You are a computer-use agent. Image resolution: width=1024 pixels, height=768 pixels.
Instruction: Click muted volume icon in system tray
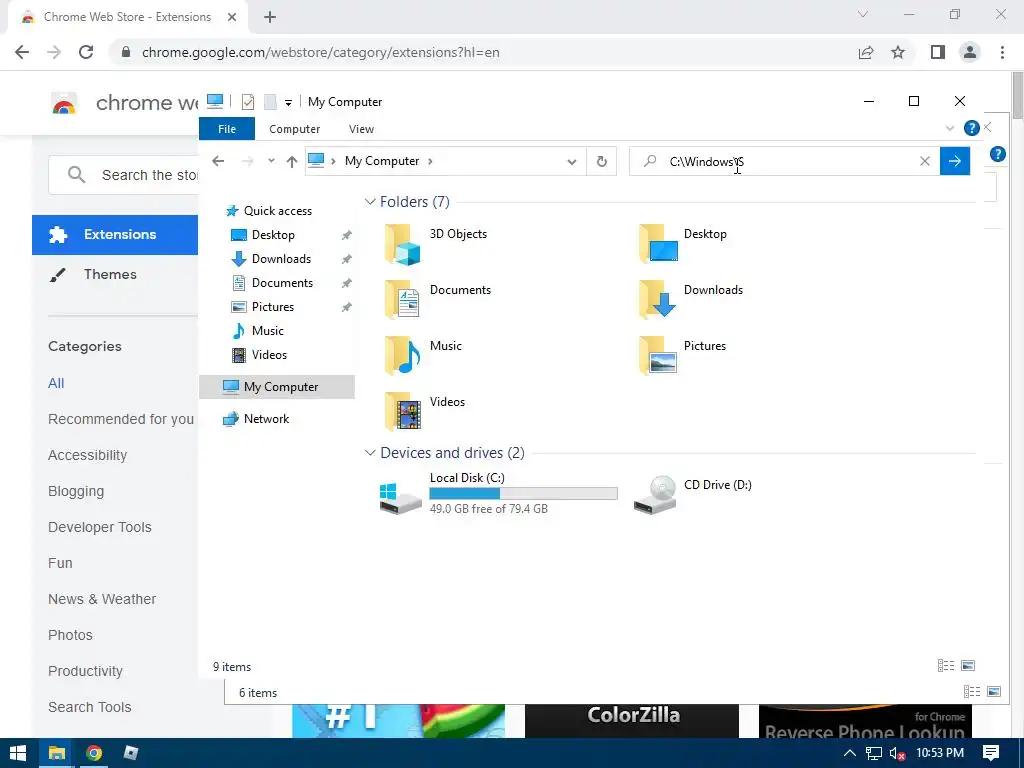pyautogui.click(x=897, y=754)
